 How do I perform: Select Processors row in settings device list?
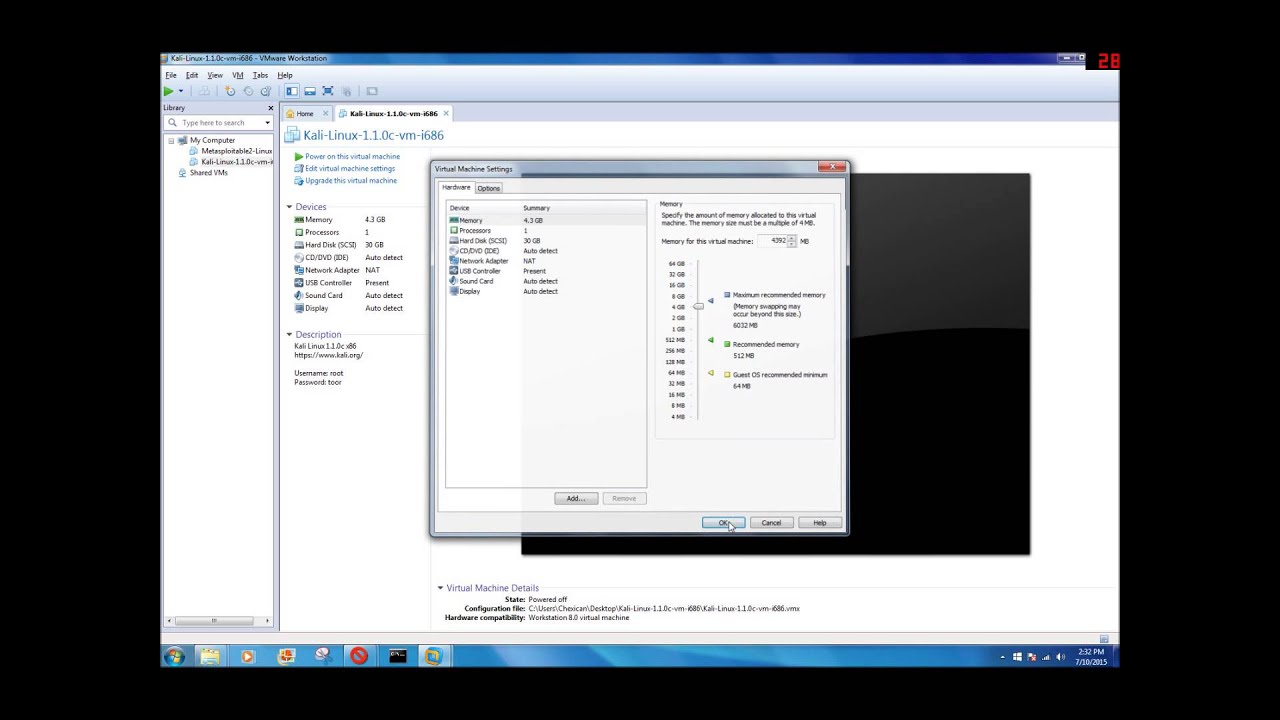(546, 230)
